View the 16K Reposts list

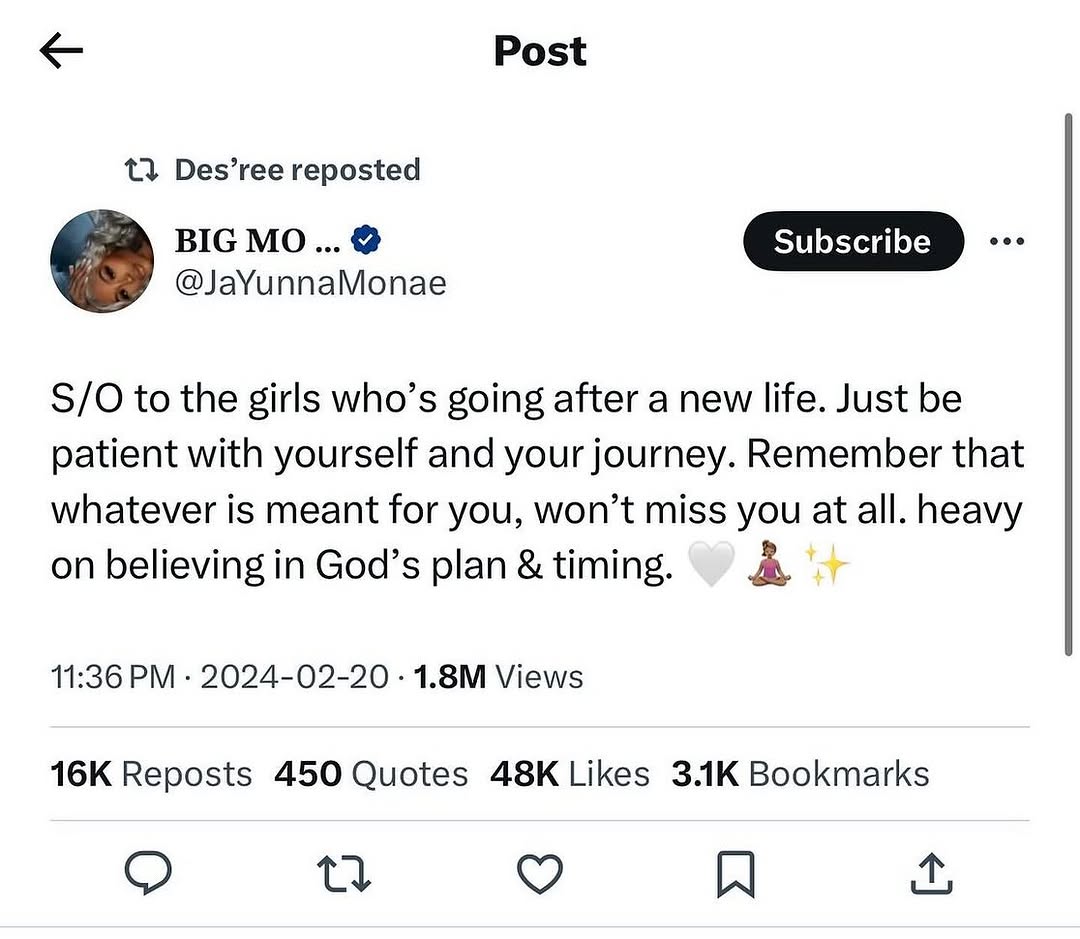coord(151,774)
